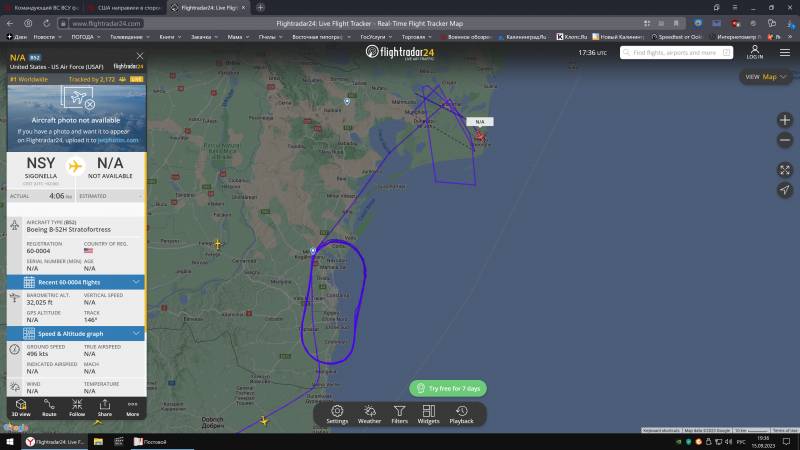Open the 3D view

point(21,408)
